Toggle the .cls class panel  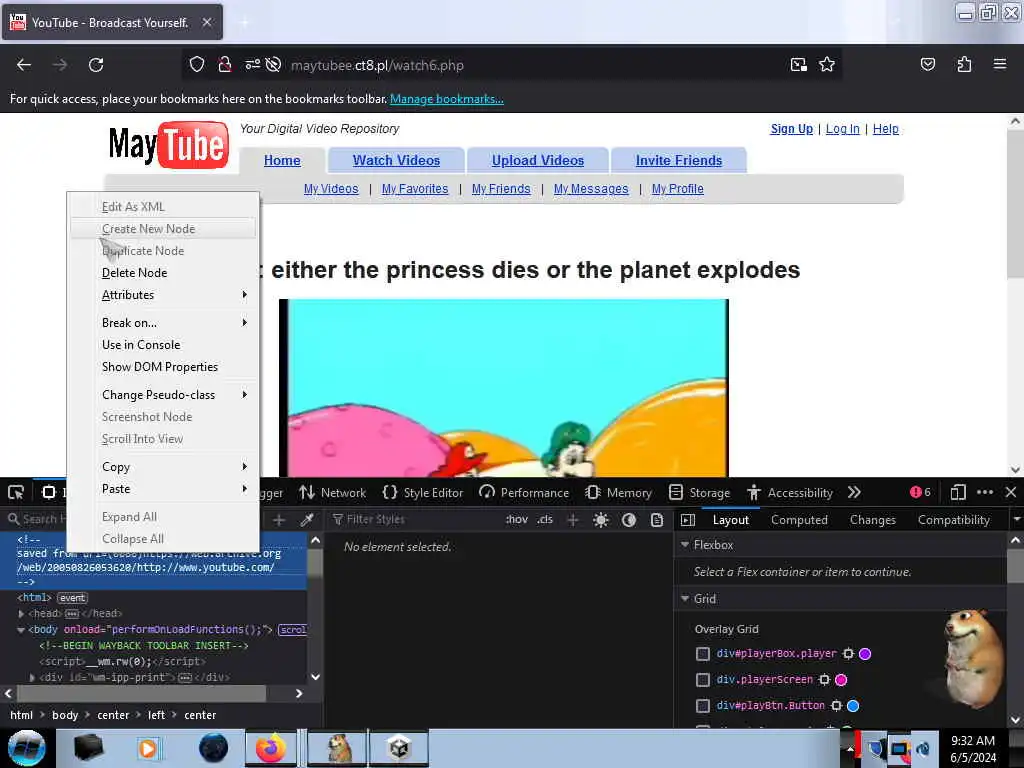point(545,519)
